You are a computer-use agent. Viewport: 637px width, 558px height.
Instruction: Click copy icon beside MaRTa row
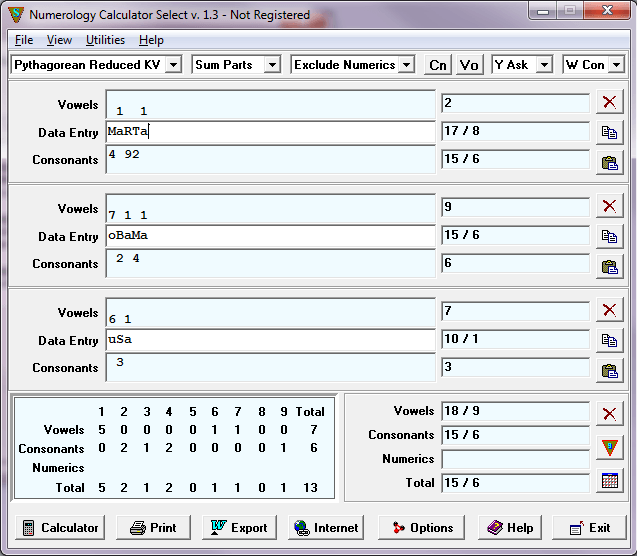click(609, 132)
